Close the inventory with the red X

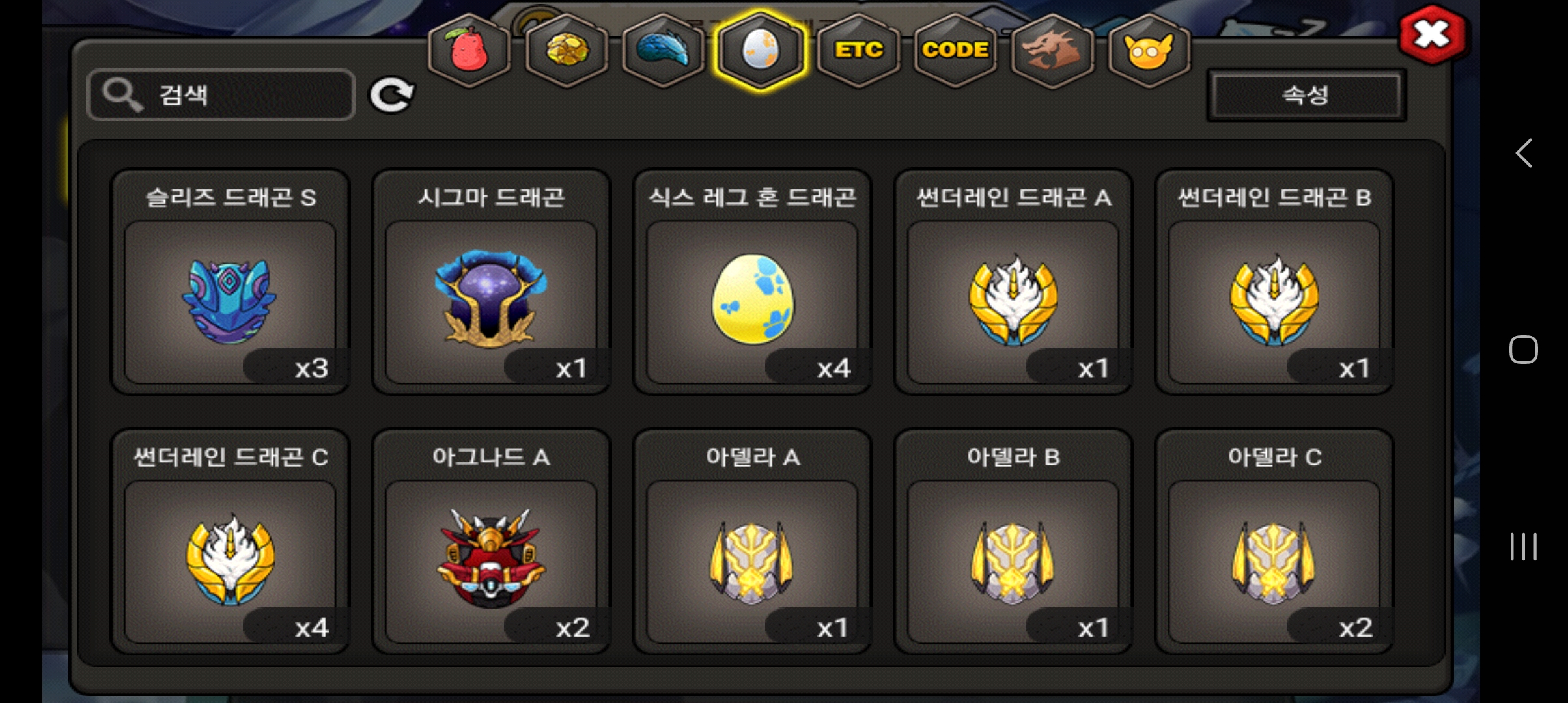1432,34
